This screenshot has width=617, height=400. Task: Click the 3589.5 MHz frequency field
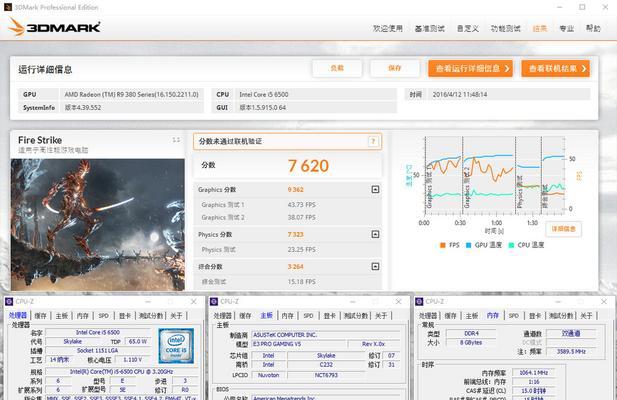571,352
